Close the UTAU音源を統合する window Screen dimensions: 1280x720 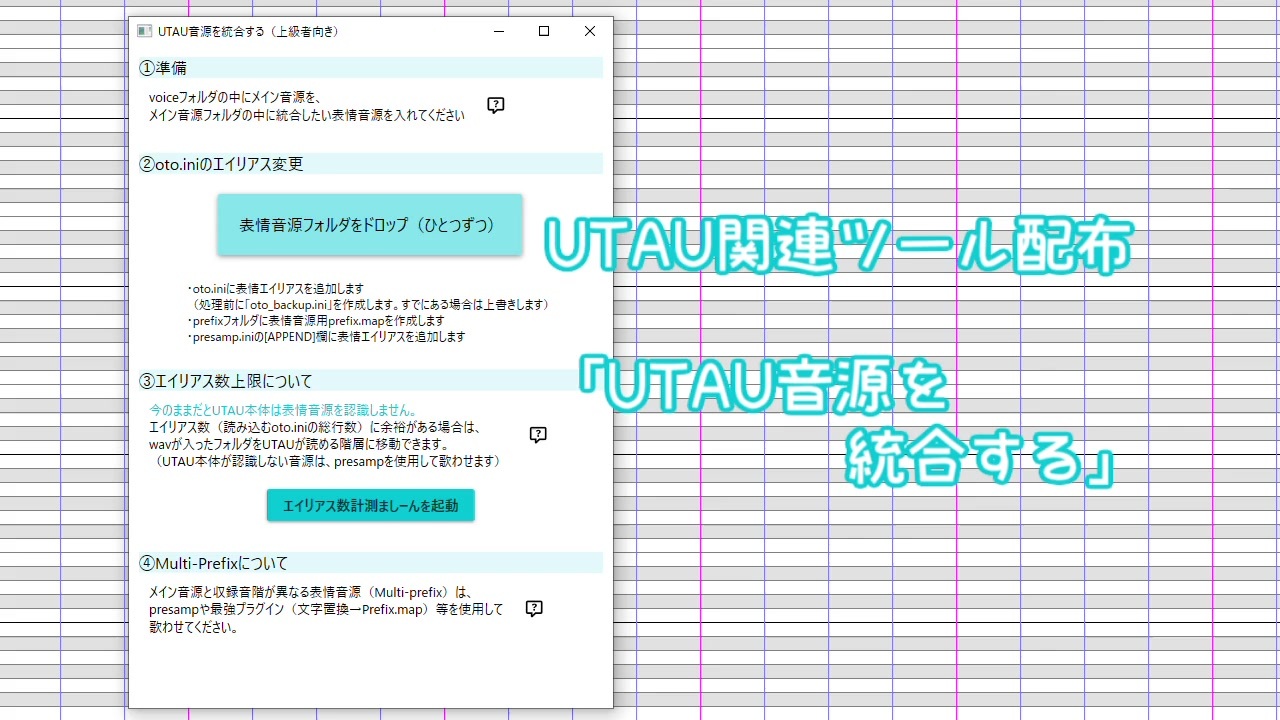click(590, 31)
